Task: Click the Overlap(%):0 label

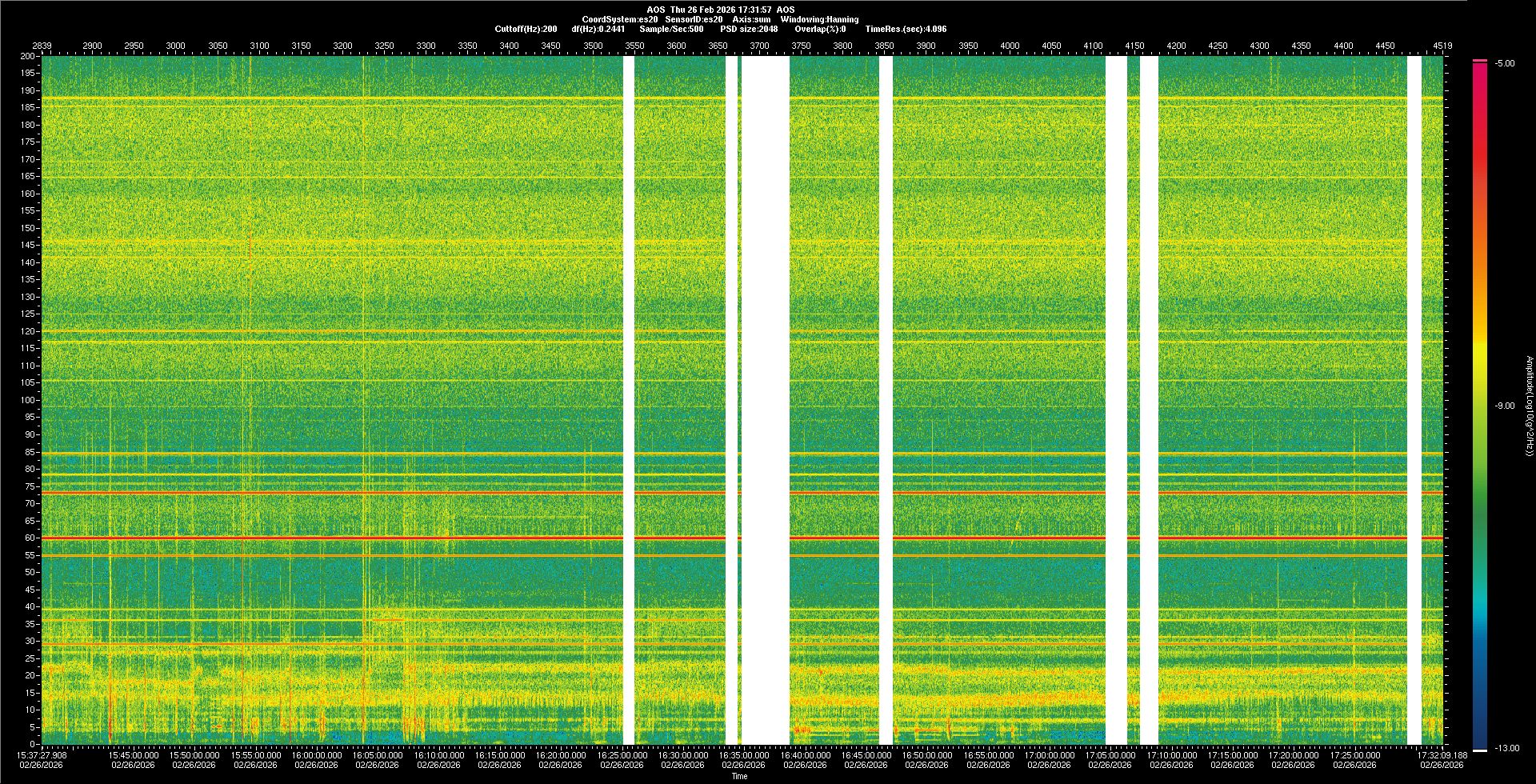Action: click(x=820, y=29)
